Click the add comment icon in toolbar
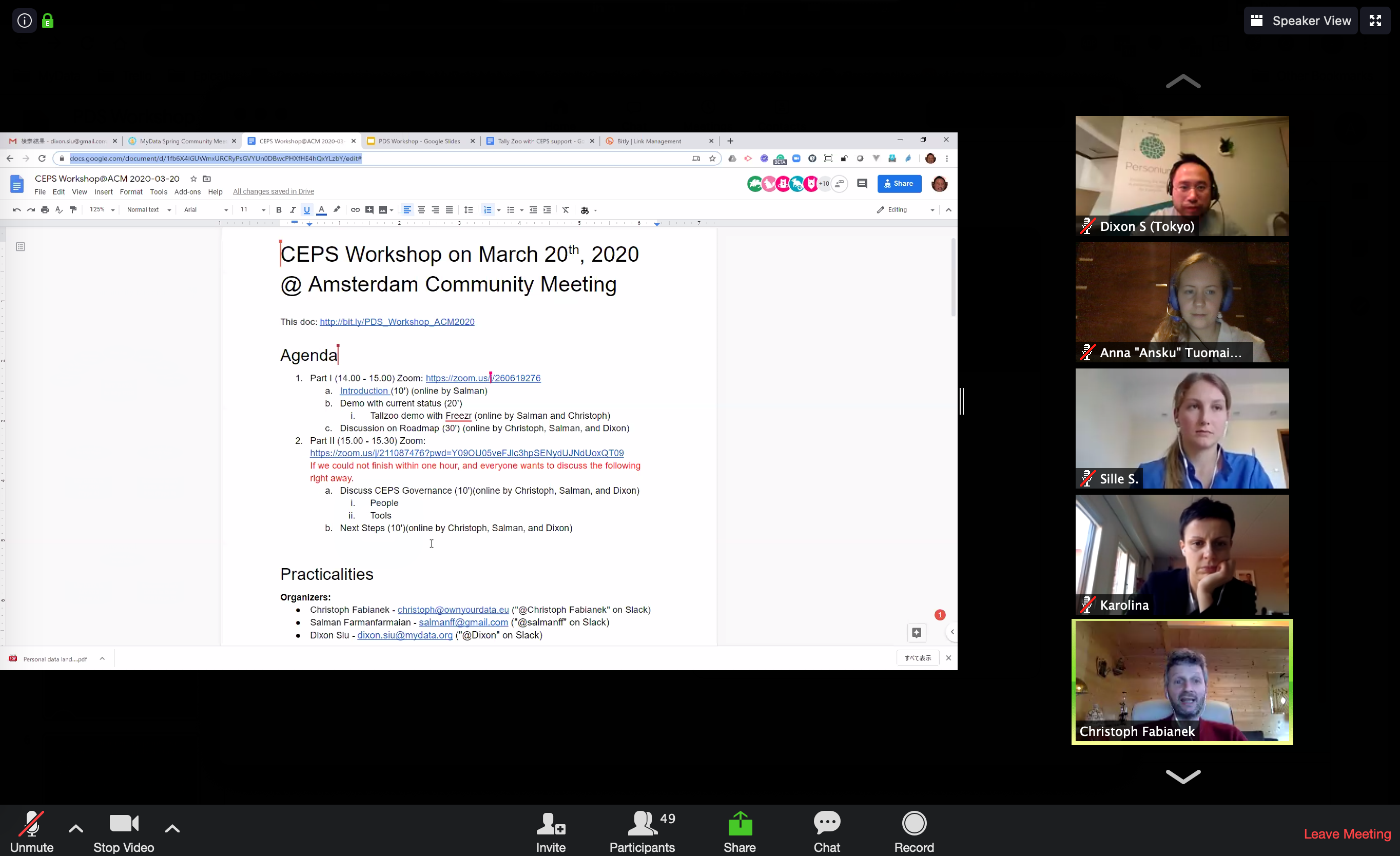Screen dimensions: 1400x856 (370, 209)
